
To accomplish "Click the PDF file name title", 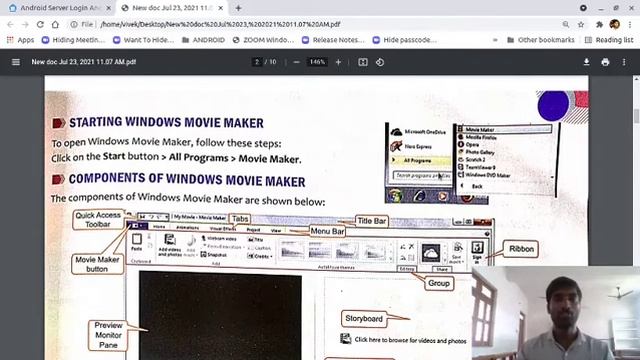I will pos(84,62).
